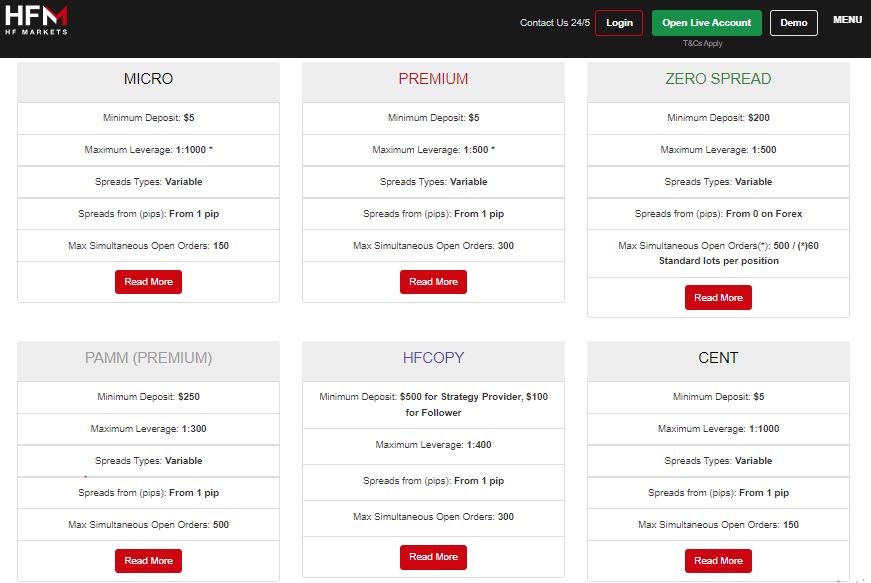This screenshot has height=583, width=871.
Task: Click Zero Spread Minimum Deposit $200 row
Action: point(718,118)
